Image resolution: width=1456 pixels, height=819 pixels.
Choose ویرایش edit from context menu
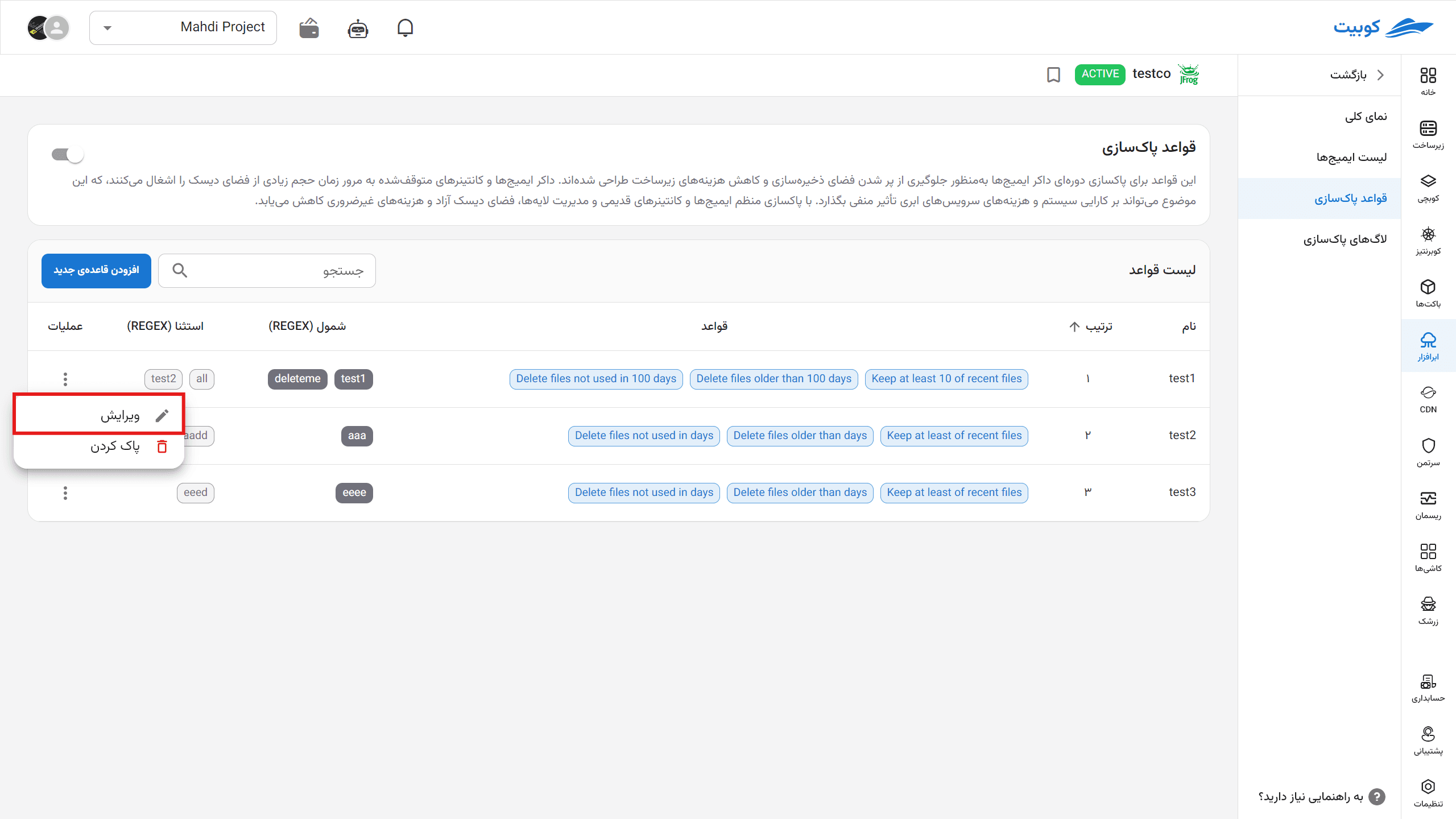tap(99, 416)
